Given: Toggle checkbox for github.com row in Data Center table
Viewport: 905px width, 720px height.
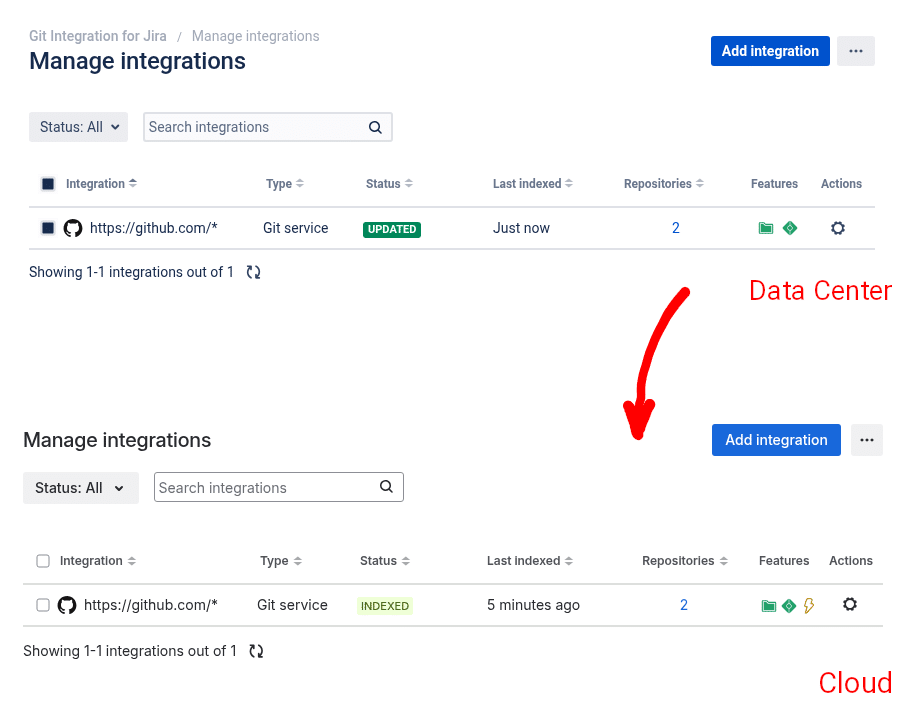Looking at the screenshot, I should [48, 228].
